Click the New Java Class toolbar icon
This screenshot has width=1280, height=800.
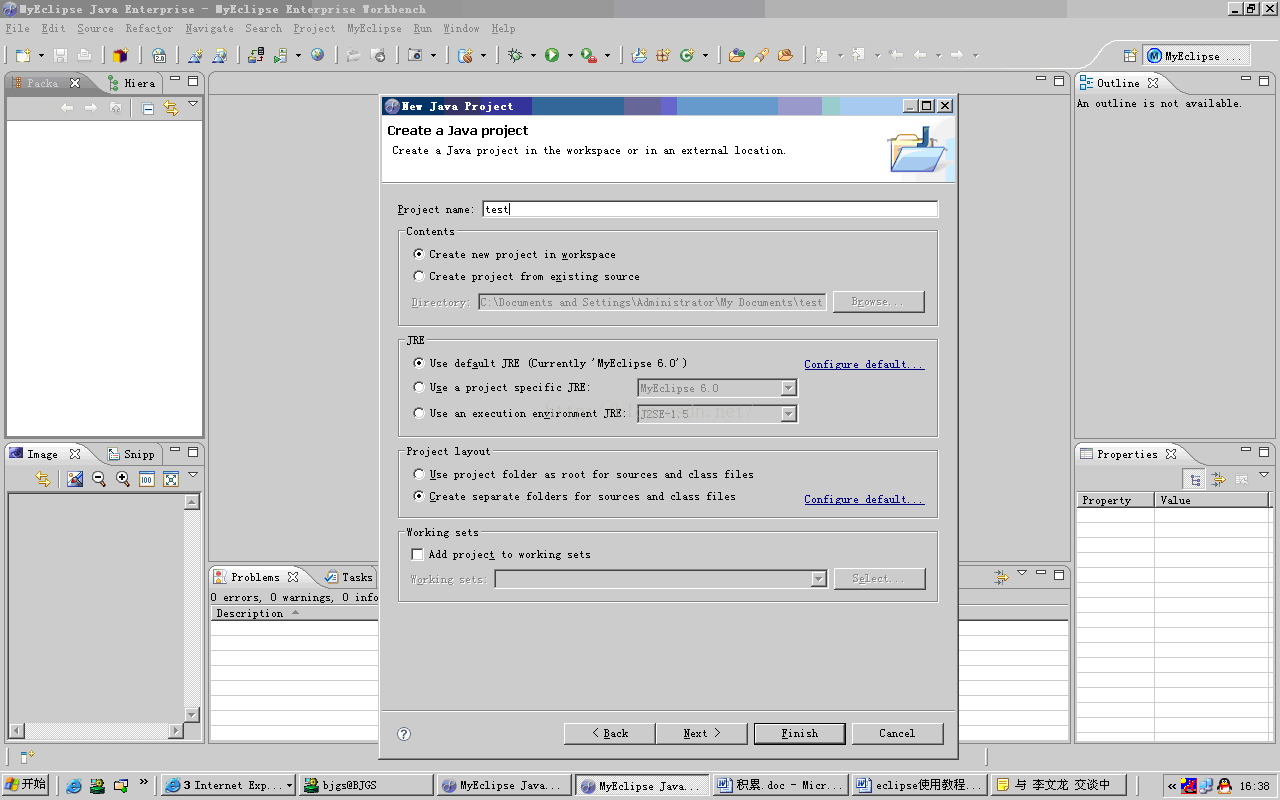pyautogui.click(x=687, y=56)
